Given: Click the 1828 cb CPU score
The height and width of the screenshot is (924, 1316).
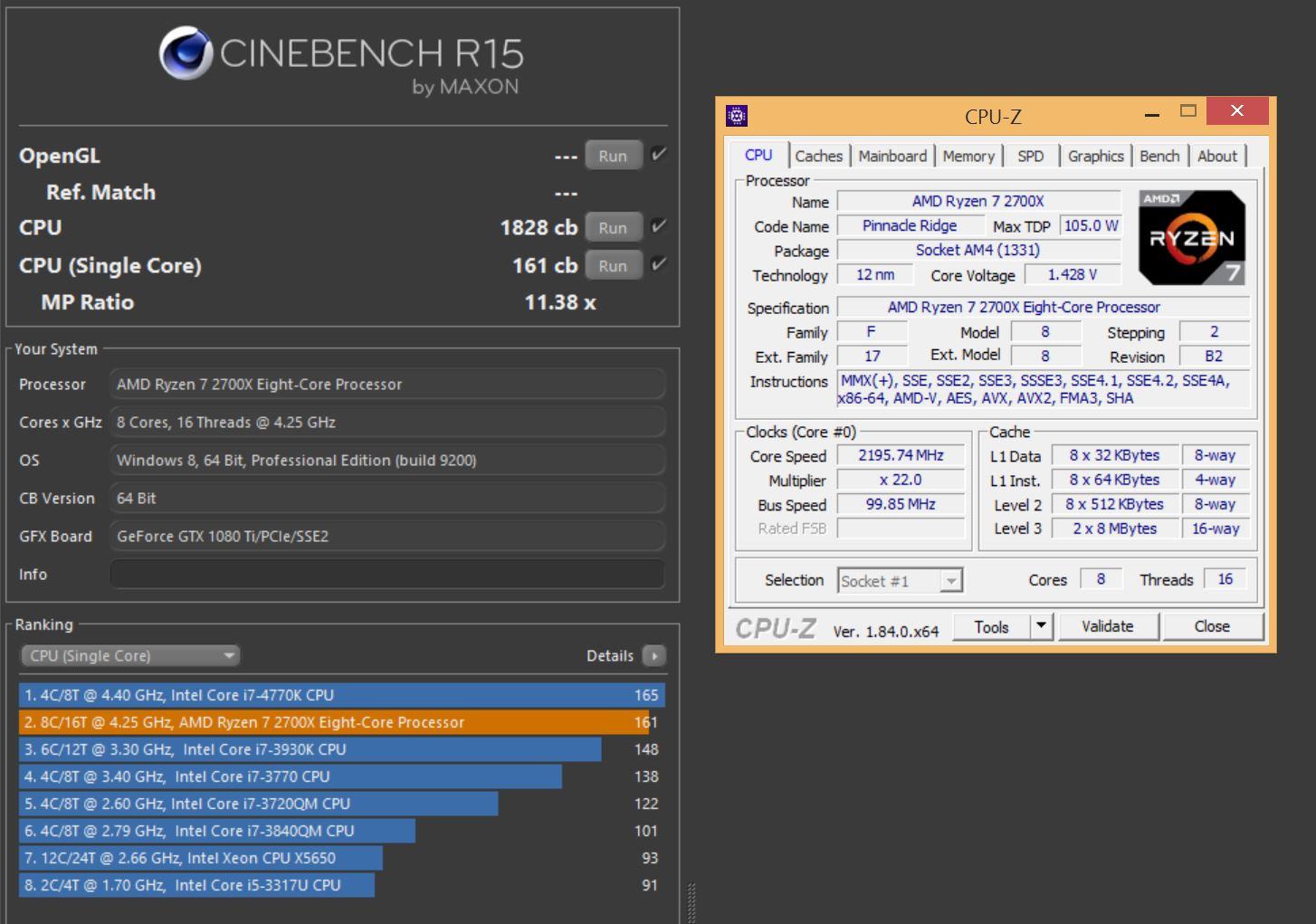Looking at the screenshot, I should coord(539,227).
